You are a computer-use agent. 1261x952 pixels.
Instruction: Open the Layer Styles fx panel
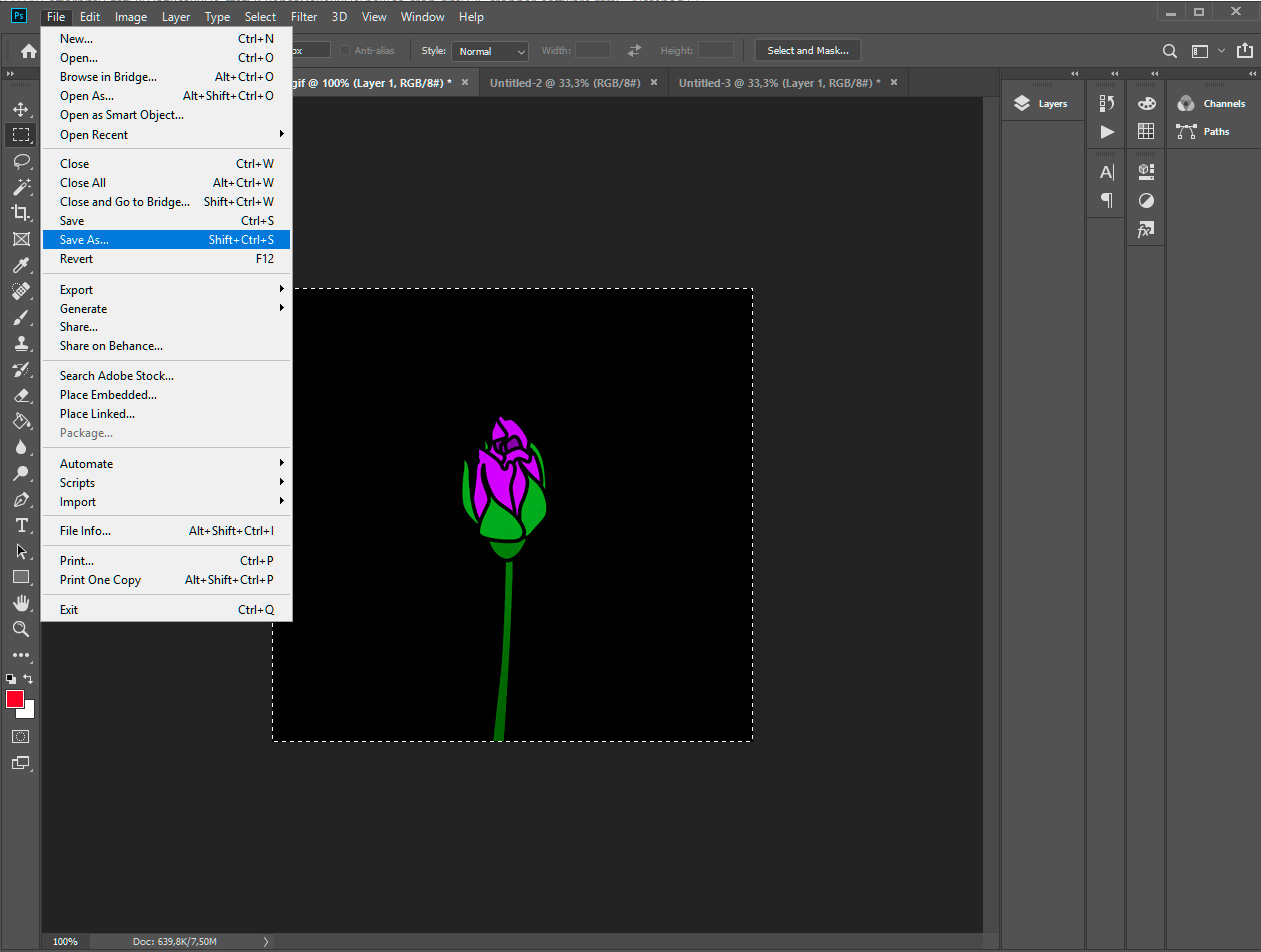(x=1146, y=229)
